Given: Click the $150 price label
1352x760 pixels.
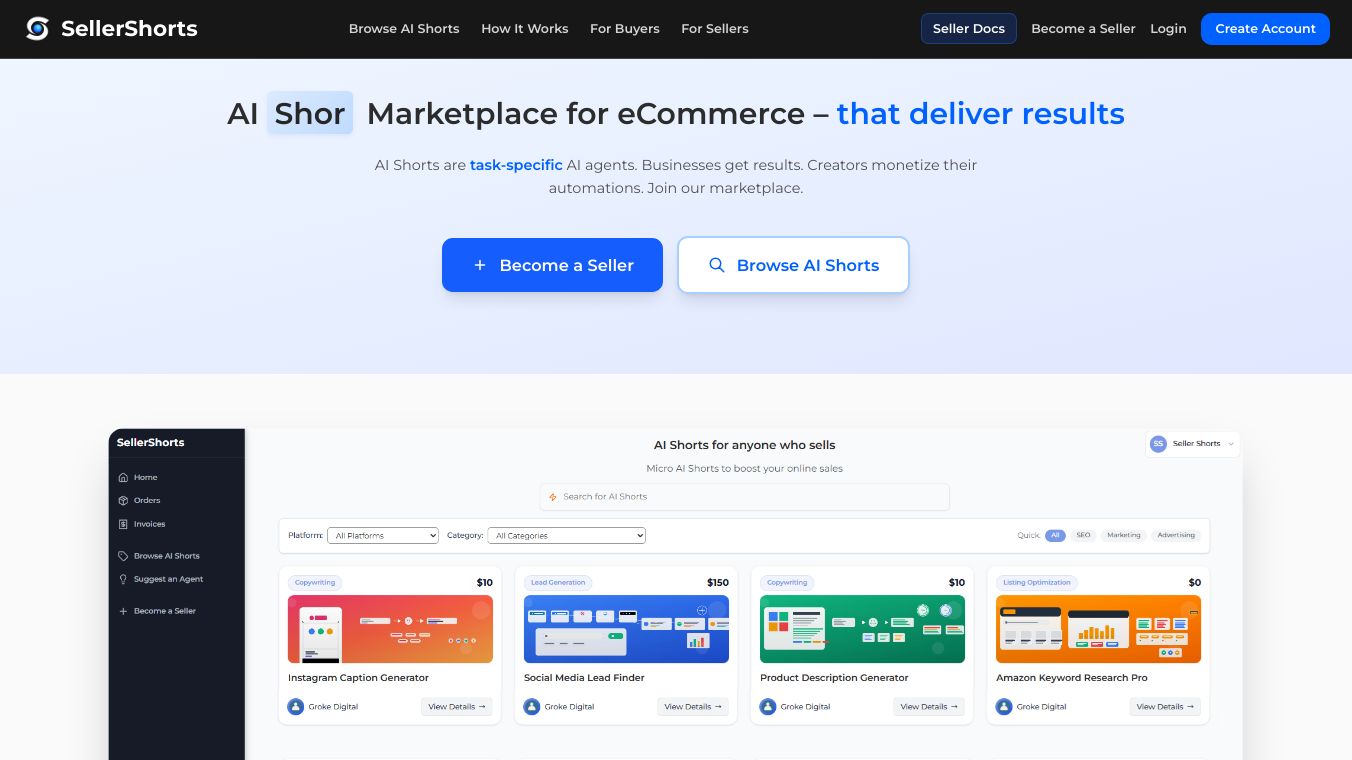Looking at the screenshot, I should tap(718, 582).
